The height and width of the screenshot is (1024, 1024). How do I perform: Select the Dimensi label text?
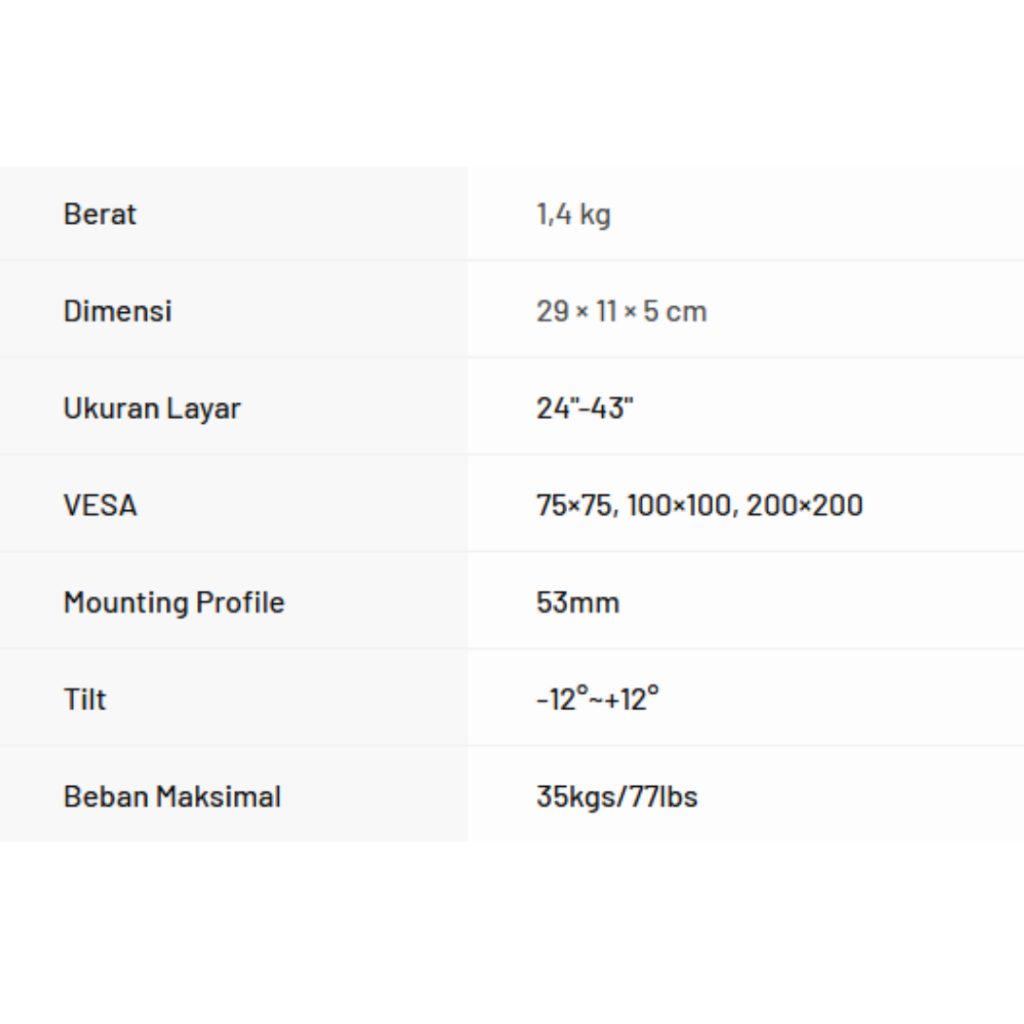(118, 311)
